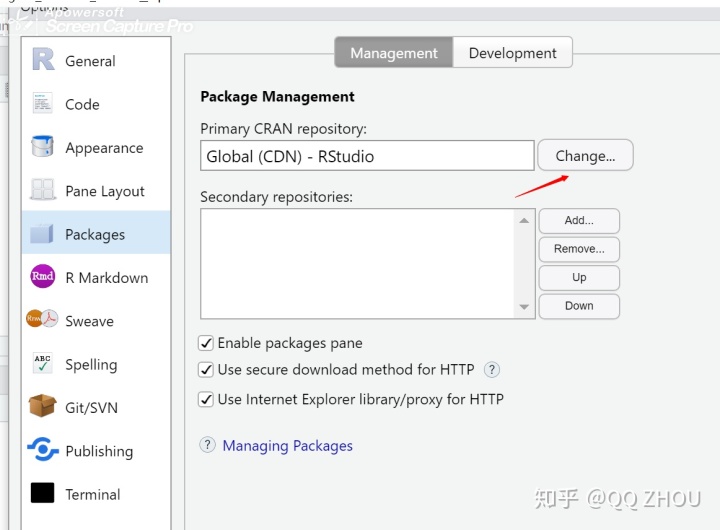This screenshot has height=530, width=720.
Task: Click the Packages box icon
Action: [x=42, y=233]
